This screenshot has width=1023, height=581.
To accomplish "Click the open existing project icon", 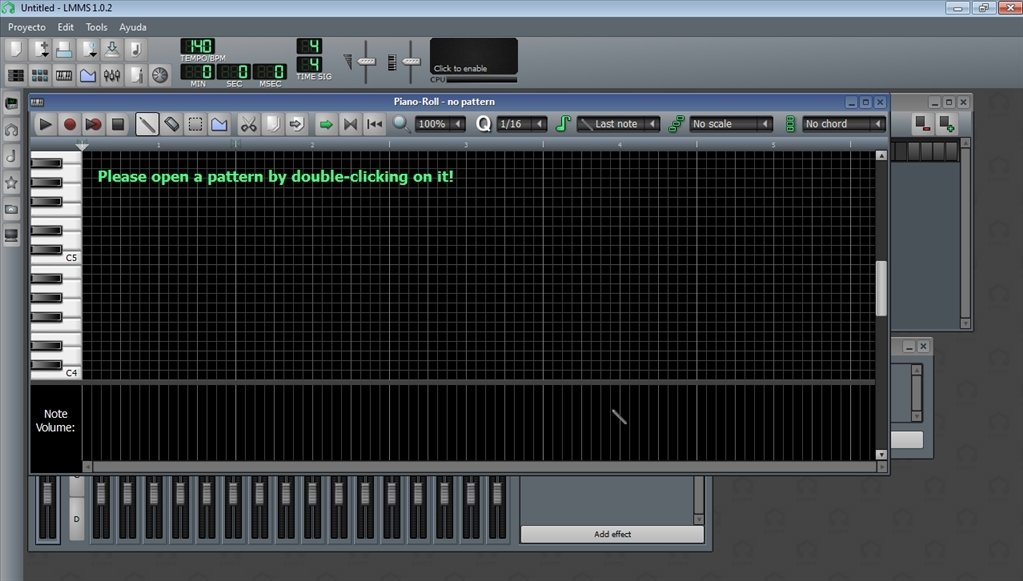I will [63, 49].
